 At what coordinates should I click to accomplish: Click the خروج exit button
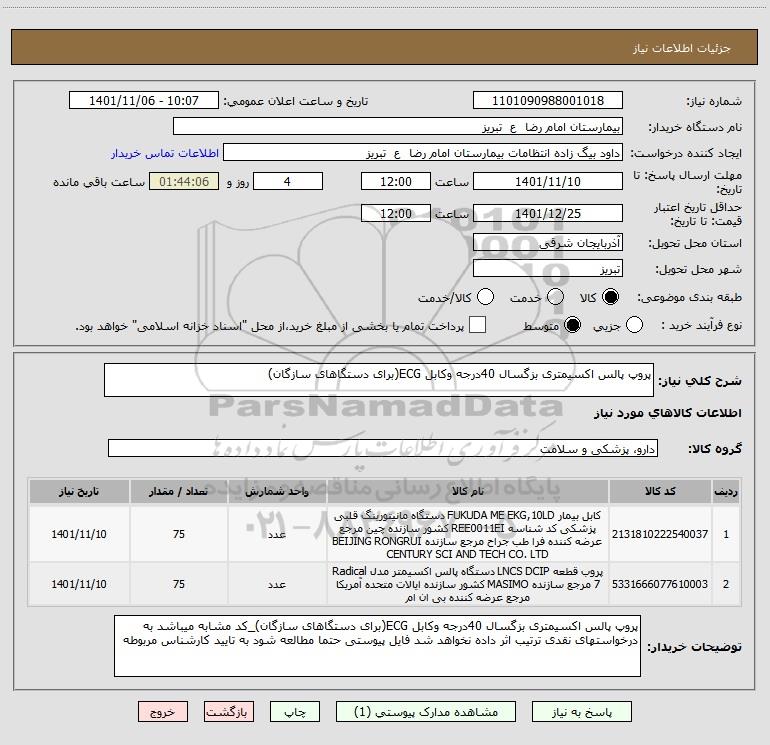tap(163, 712)
